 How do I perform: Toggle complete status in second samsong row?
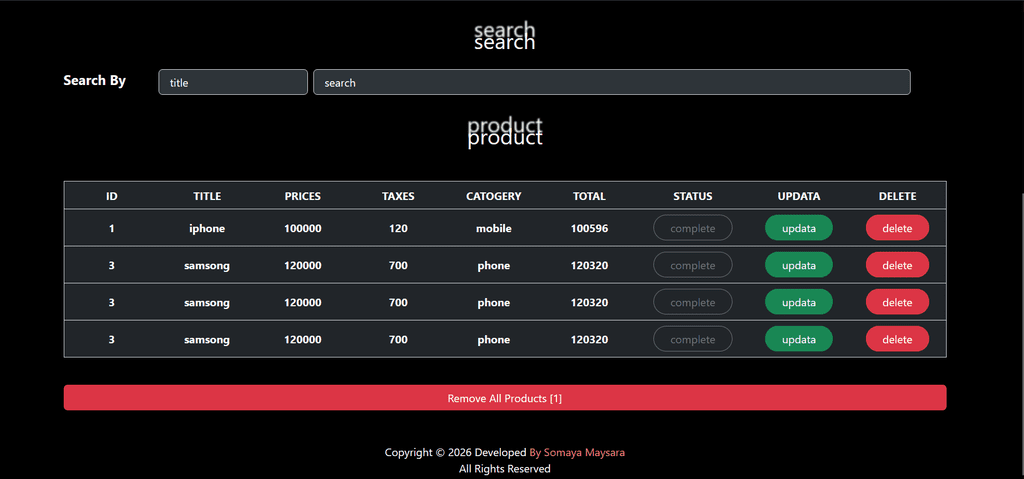(x=693, y=302)
